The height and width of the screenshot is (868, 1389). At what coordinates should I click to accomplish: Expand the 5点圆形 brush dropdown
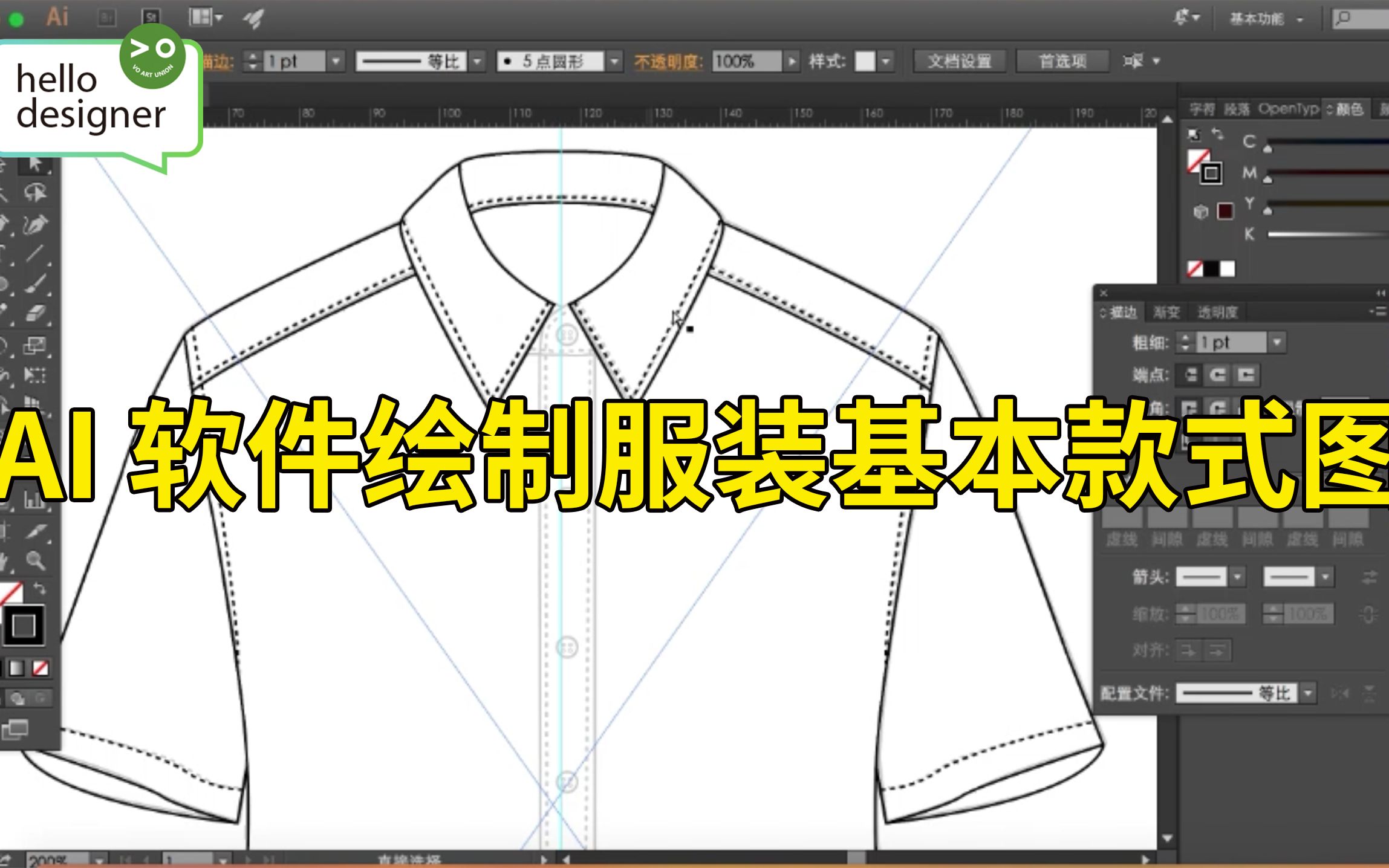pyautogui.click(x=614, y=62)
